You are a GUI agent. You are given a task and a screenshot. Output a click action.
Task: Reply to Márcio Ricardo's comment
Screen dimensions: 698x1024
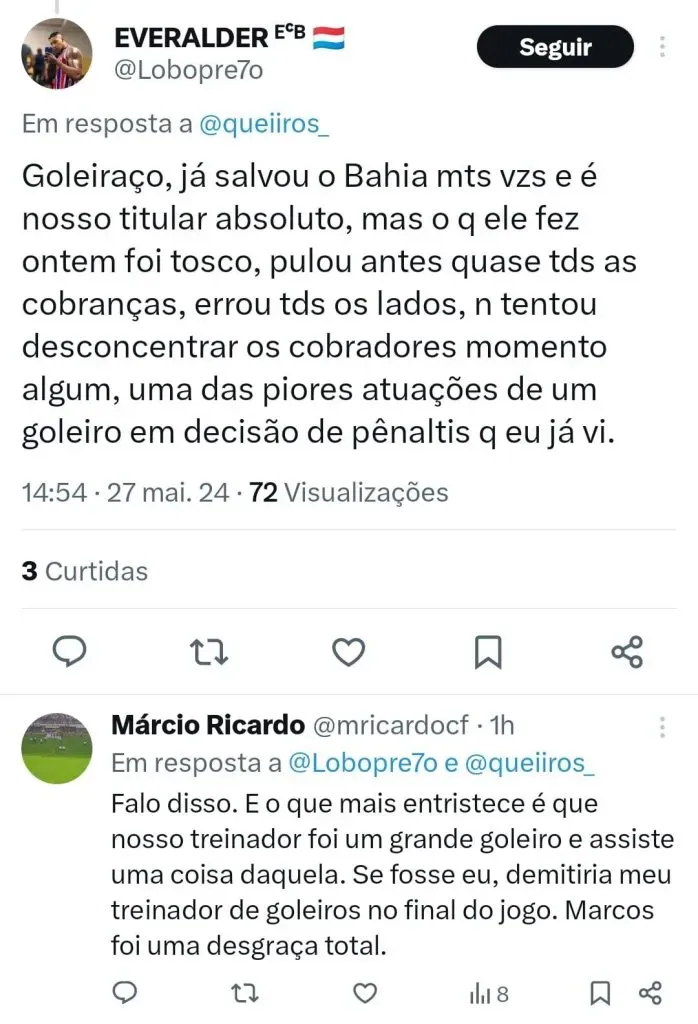tap(125, 993)
